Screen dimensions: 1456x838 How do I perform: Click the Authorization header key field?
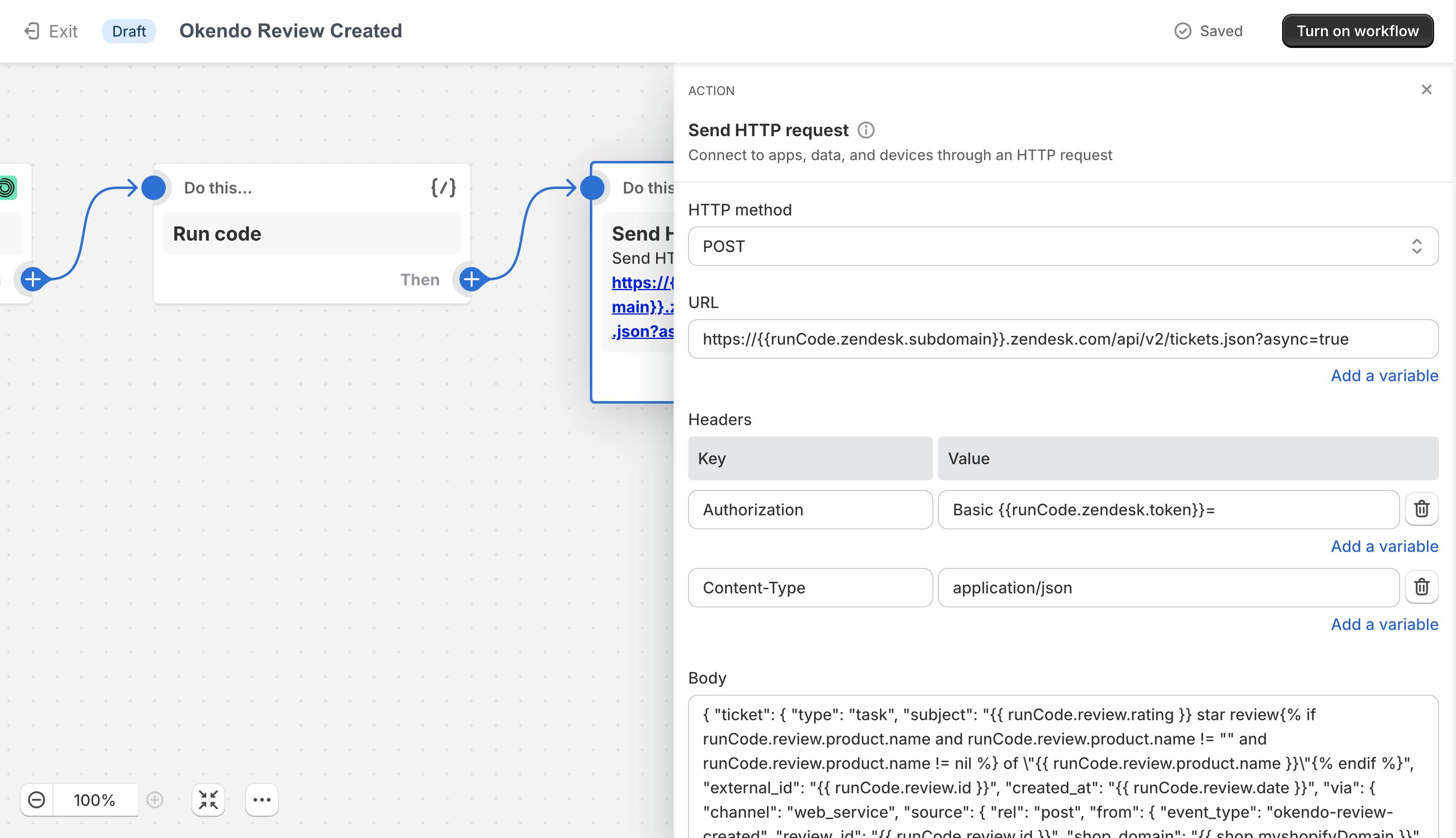click(x=810, y=509)
